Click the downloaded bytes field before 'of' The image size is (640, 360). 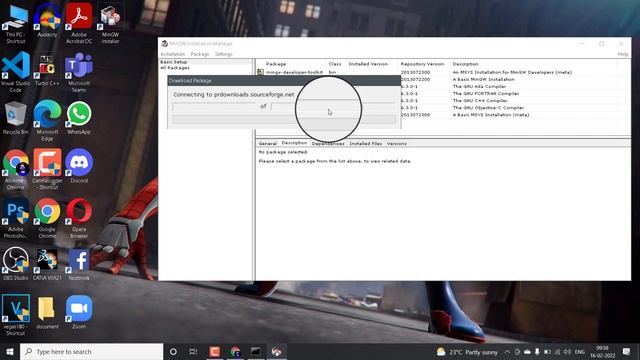214,107
